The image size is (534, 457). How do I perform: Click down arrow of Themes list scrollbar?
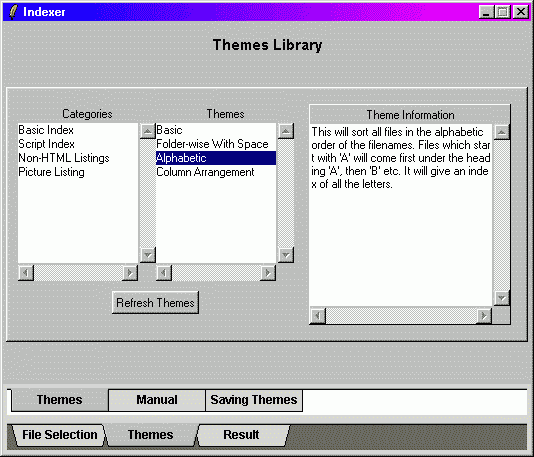286,255
